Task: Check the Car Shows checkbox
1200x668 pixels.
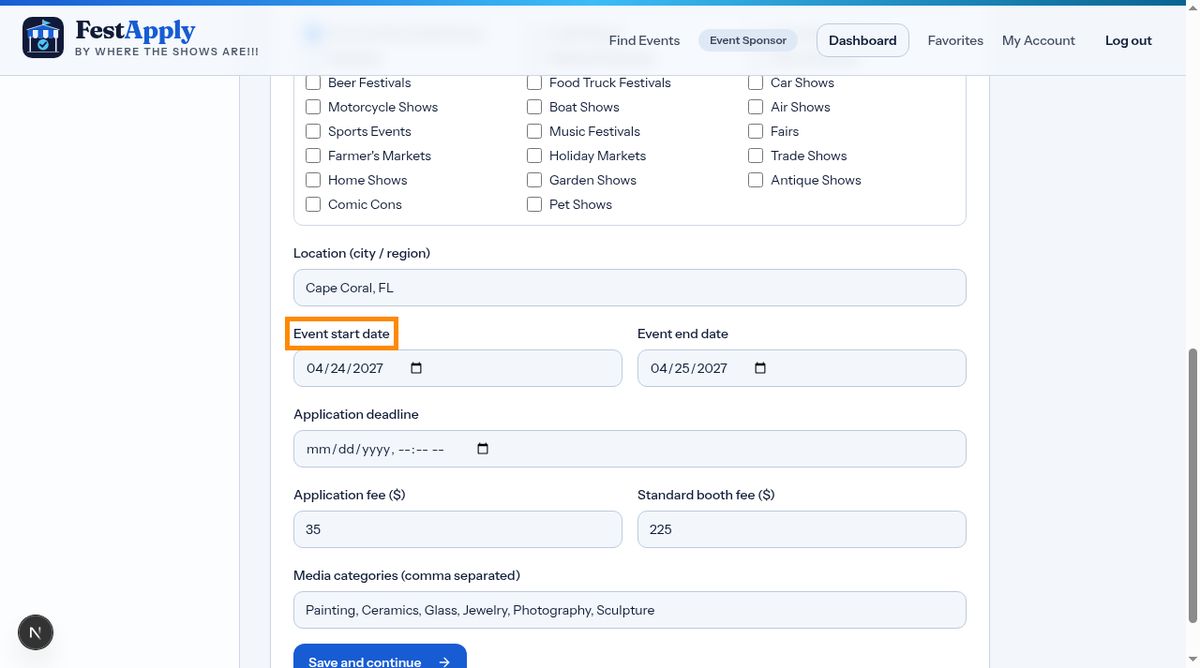Action: 756,83
